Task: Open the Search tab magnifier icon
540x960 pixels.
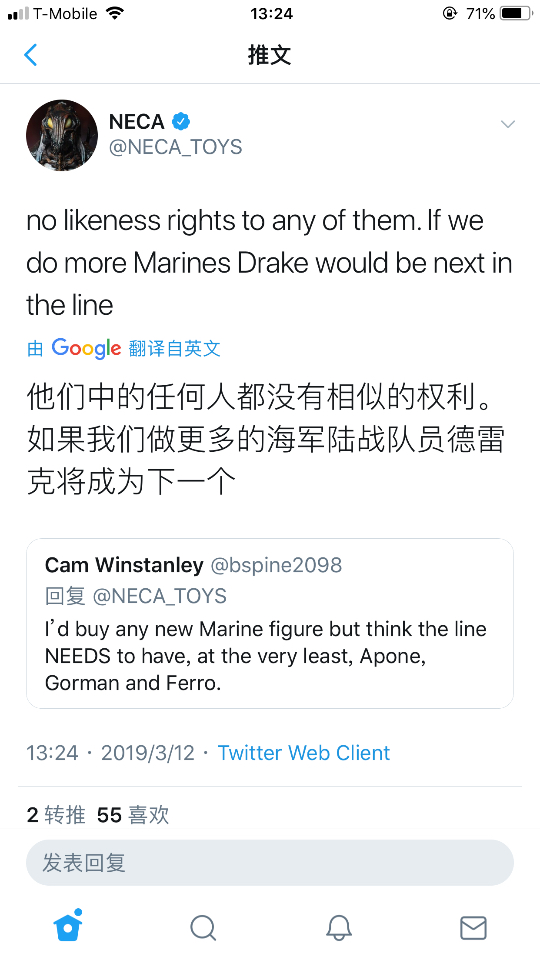Action: coord(203,928)
